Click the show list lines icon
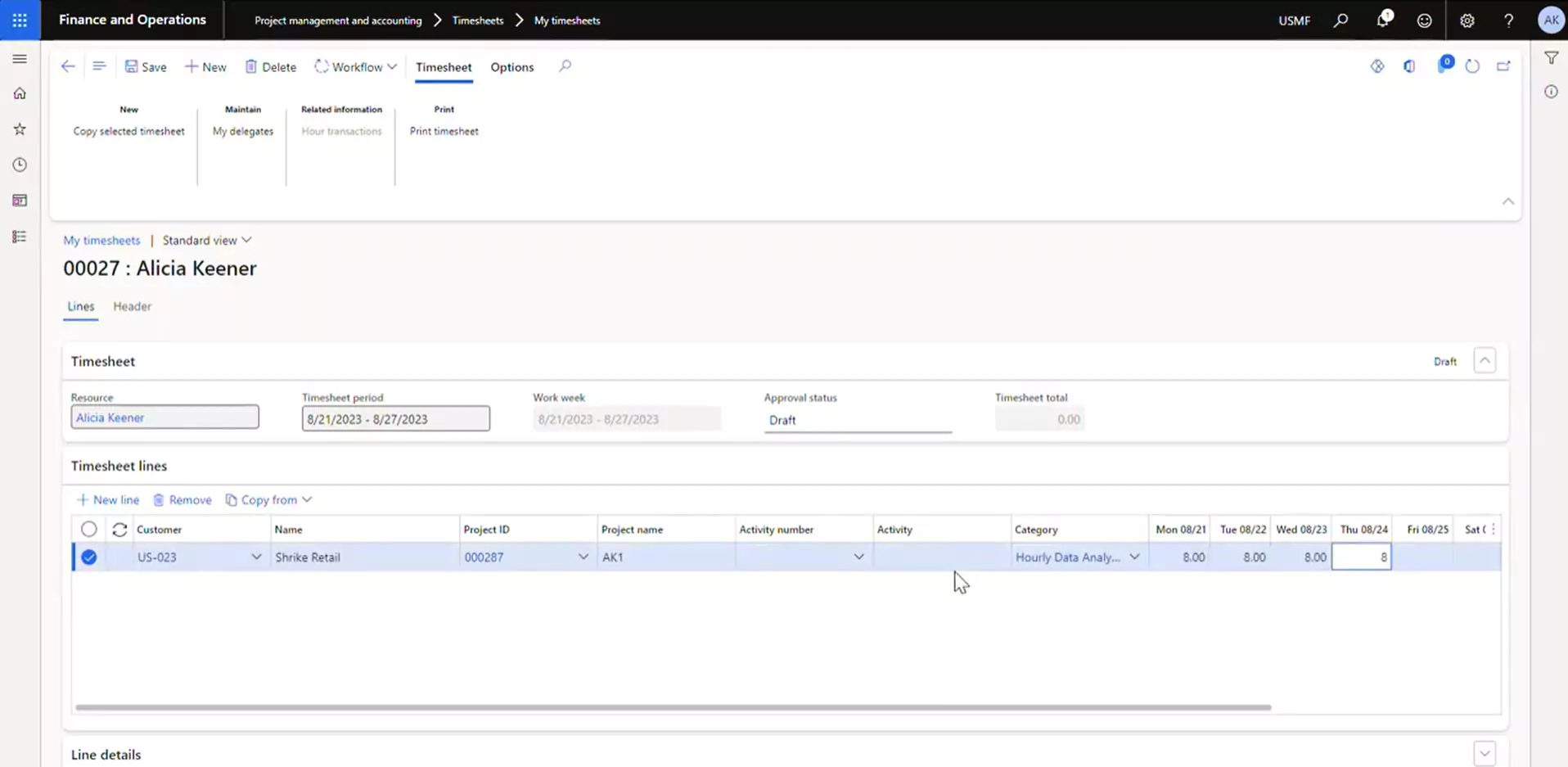Screen dimensions: 1568x767 point(99,66)
